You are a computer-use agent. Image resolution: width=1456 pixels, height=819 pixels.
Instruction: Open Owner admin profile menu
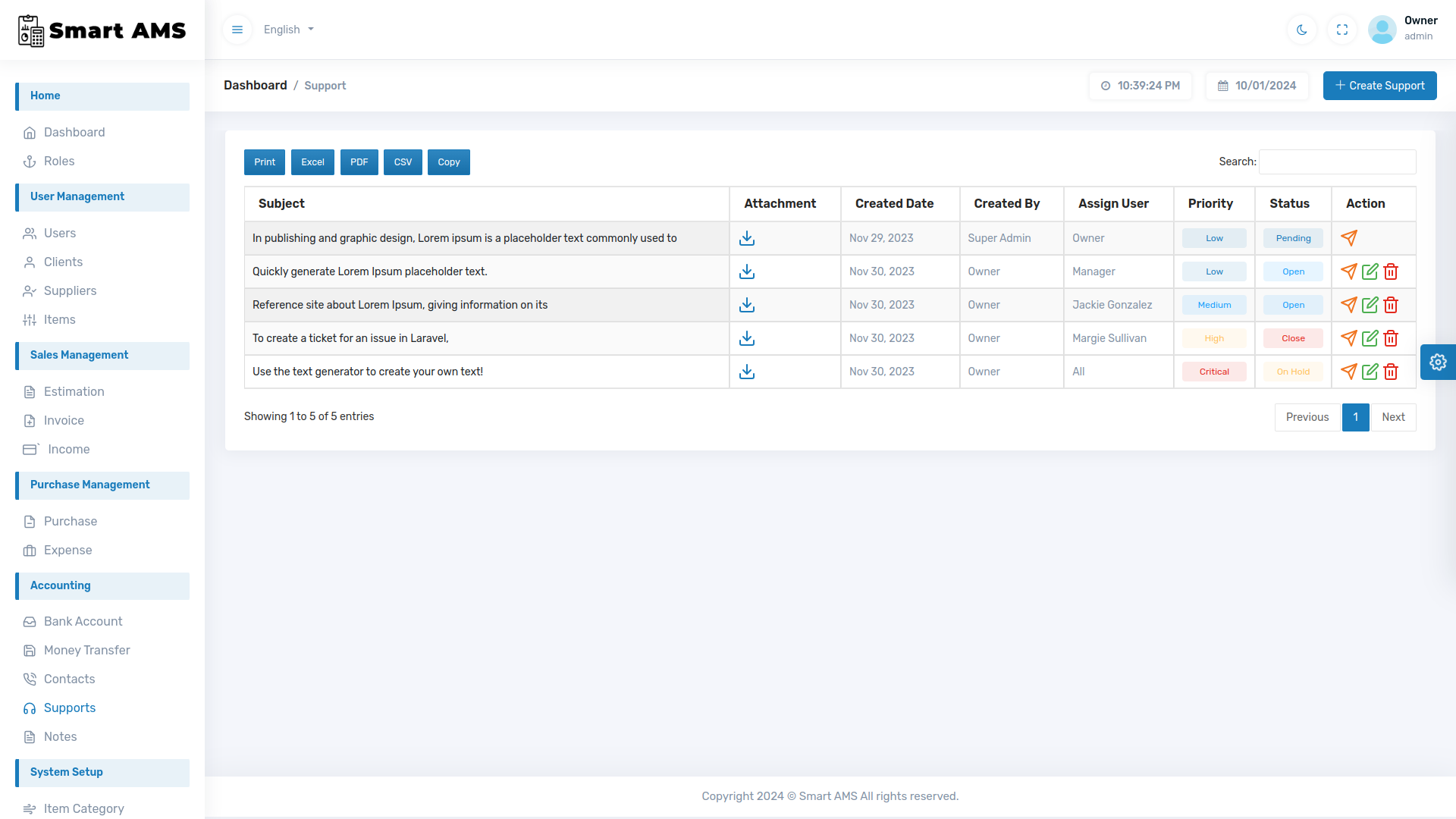click(x=1403, y=29)
